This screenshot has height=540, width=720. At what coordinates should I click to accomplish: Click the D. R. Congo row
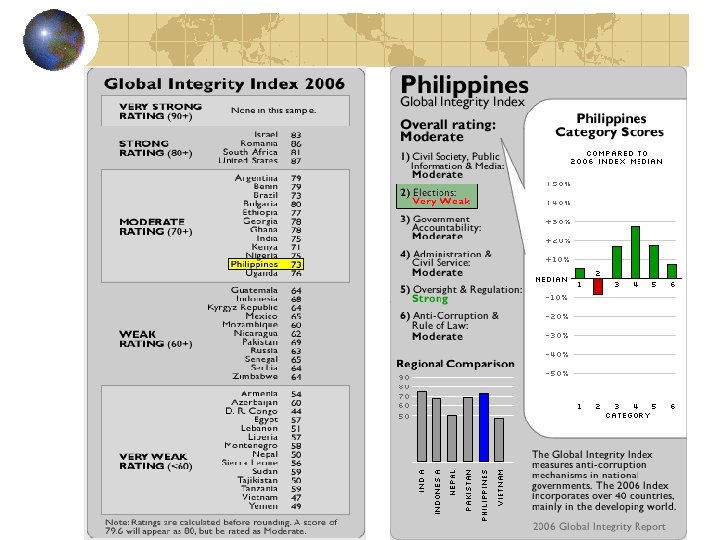coord(264,411)
